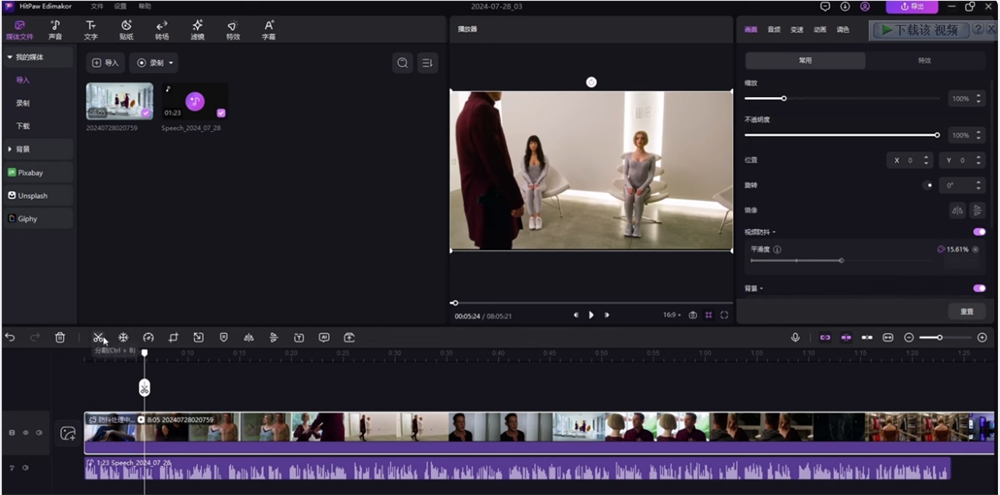1000x495 pixels.
Task: Open the 贴纸 stickers panel
Action: click(x=126, y=29)
